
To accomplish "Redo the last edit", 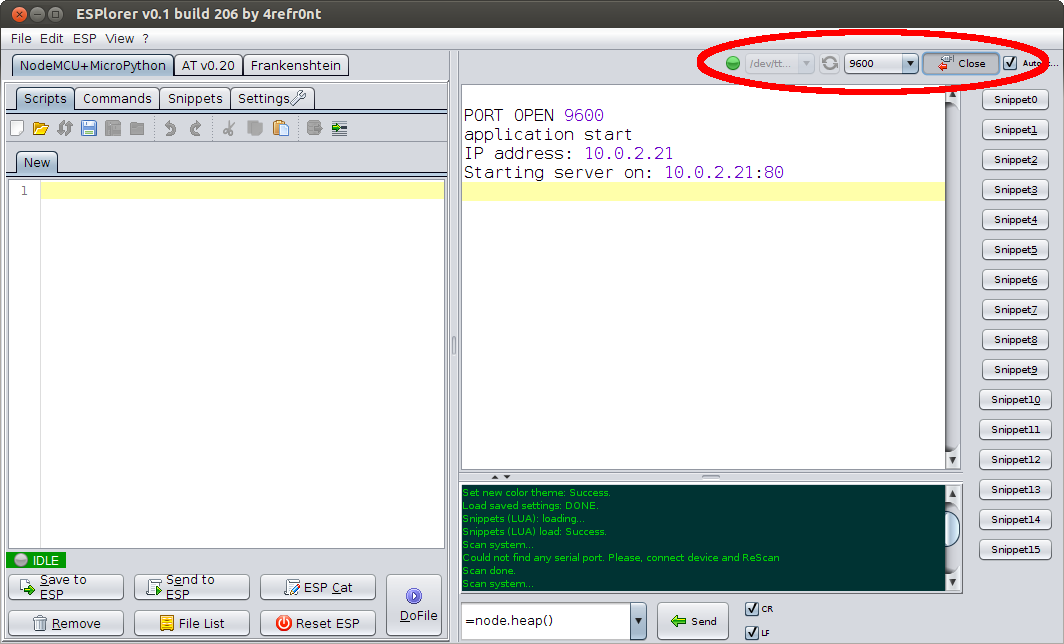I will pyautogui.click(x=195, y=128).
